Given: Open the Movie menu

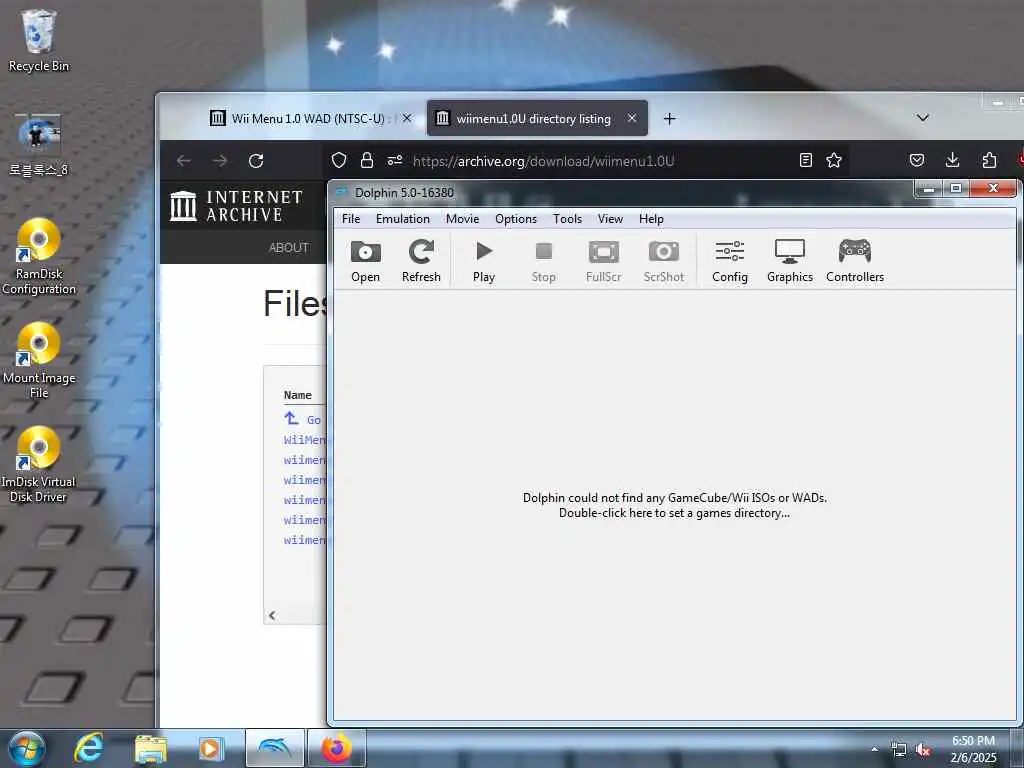Looking at the screenshot, I should [462, 219].
